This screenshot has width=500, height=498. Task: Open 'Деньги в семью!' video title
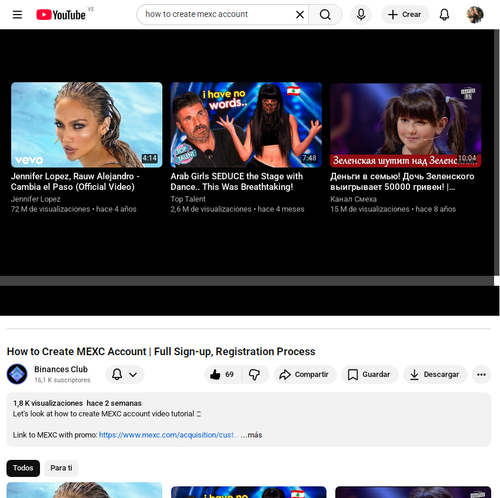402,181
